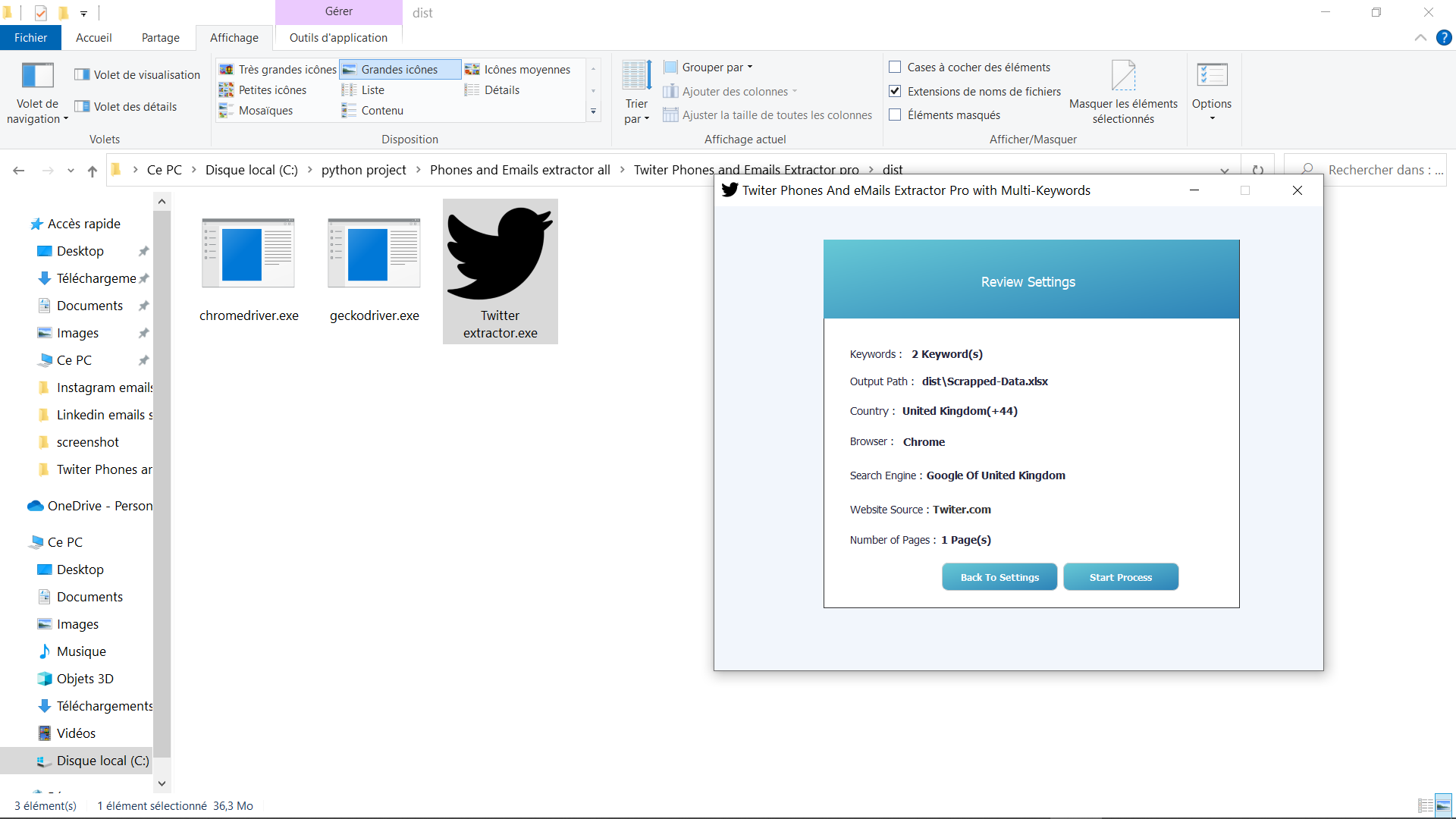Image resolution: width=1456 pixels, height=819 pixels.
Task: Click Masquer les éléments sélectionnés icon
Action: (1123, 77)
